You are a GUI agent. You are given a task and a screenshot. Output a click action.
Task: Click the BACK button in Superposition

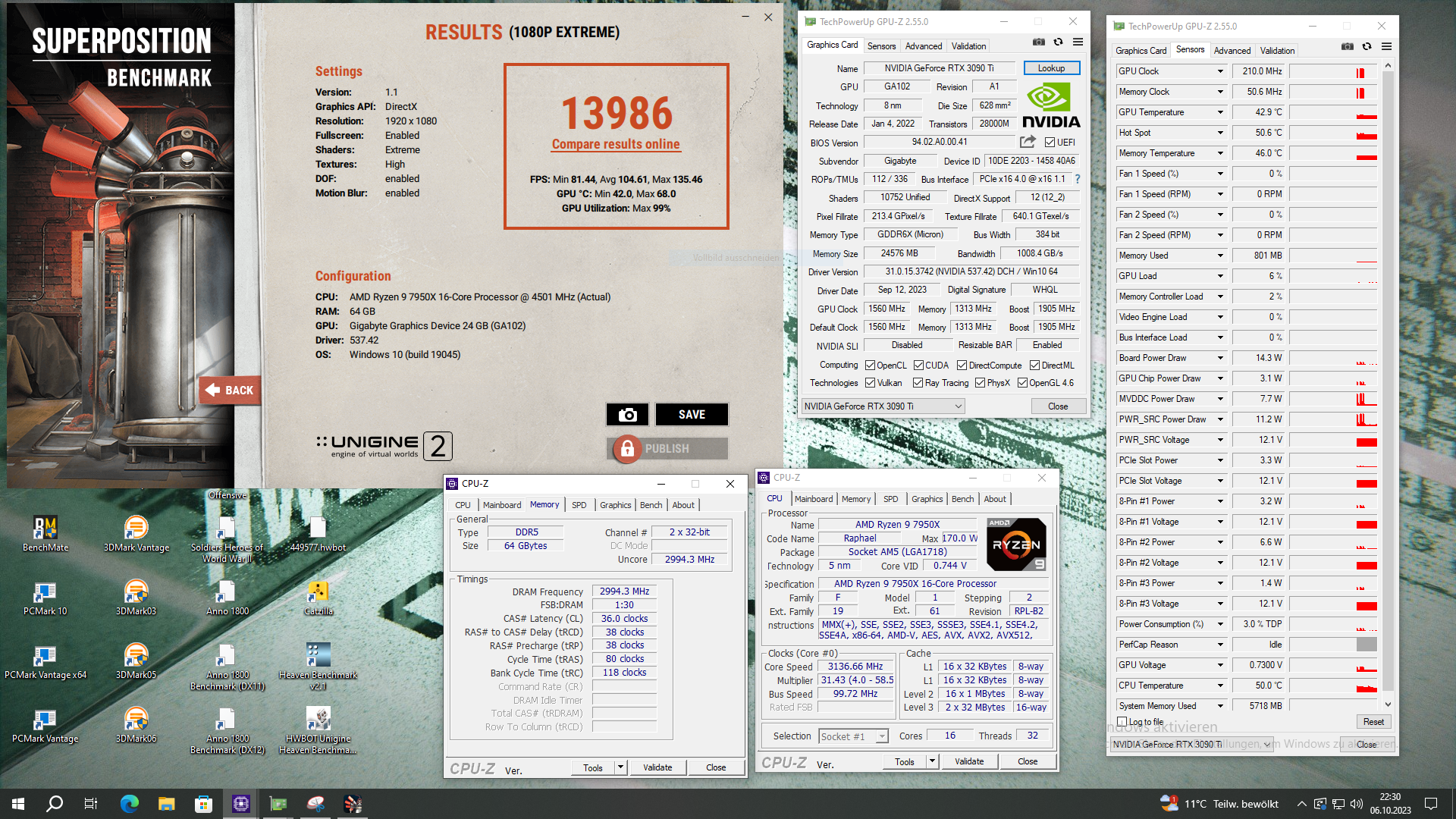click(x=230, y=390)
